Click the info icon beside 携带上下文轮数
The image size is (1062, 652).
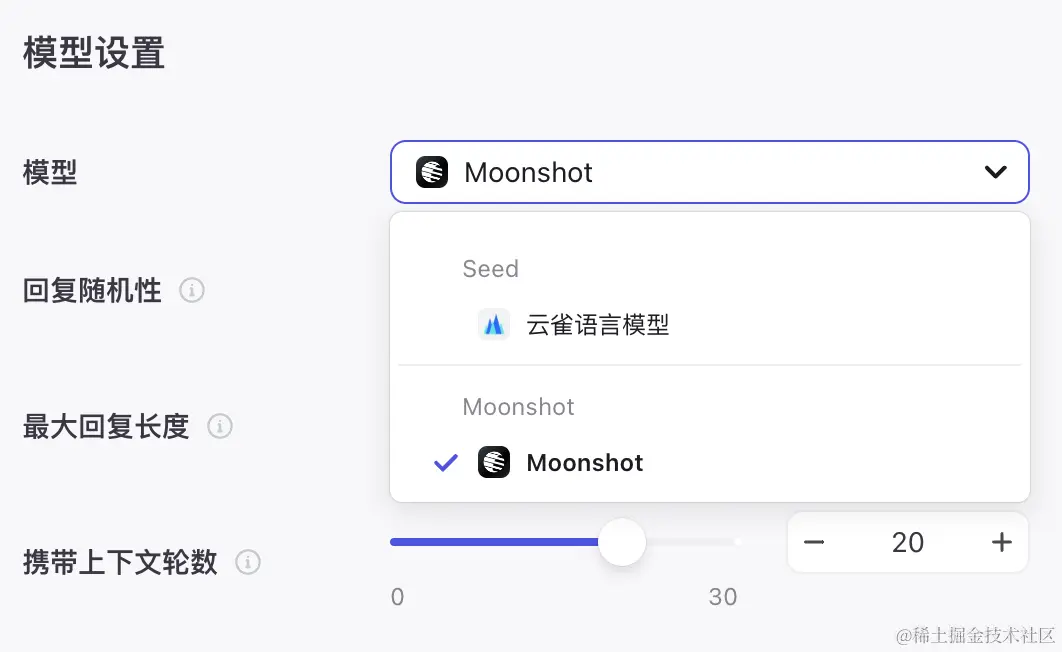point(248,562)
